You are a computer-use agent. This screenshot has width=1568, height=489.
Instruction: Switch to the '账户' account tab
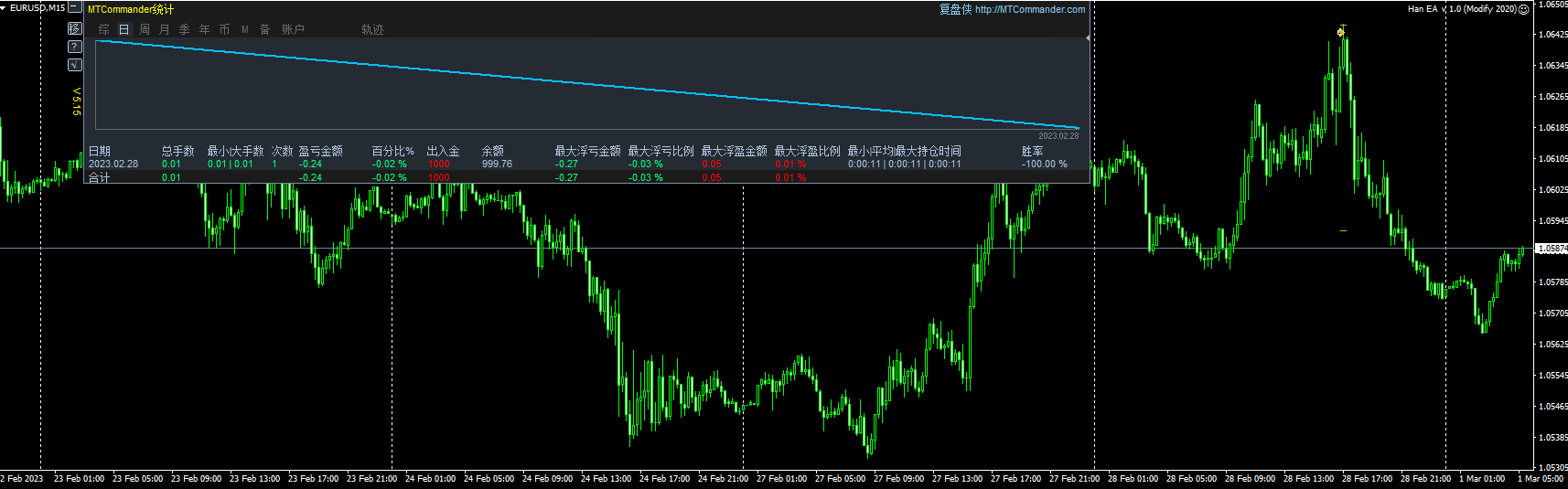pos(293,29)
